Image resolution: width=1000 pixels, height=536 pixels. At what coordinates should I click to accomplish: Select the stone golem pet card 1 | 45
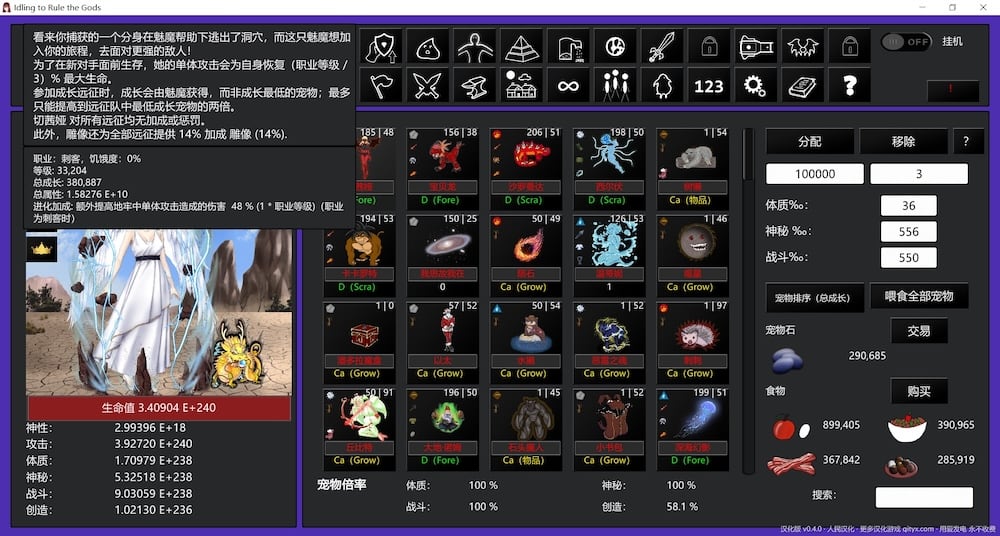coord(526,427)
